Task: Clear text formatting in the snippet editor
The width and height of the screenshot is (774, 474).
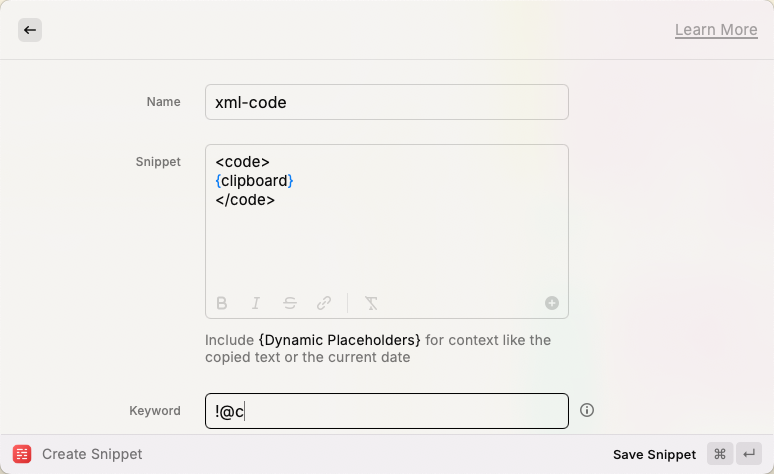Action: click(371, 303)
